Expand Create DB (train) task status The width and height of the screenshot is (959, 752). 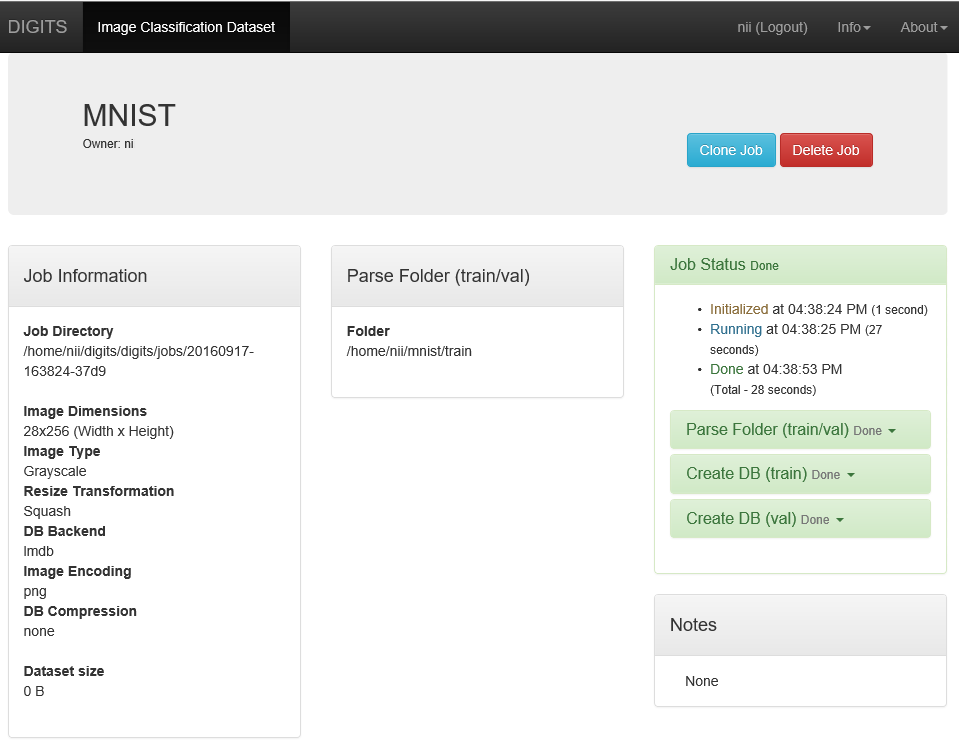tap(800, 474)
